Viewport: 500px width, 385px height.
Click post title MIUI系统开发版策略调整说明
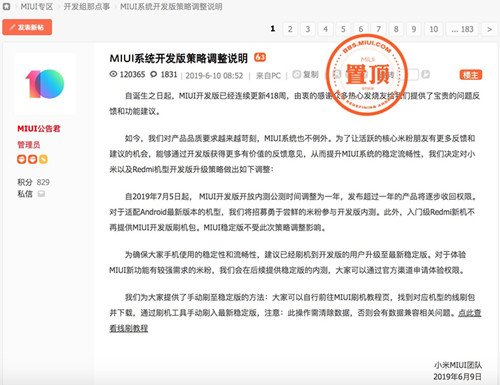pos(179,58)
